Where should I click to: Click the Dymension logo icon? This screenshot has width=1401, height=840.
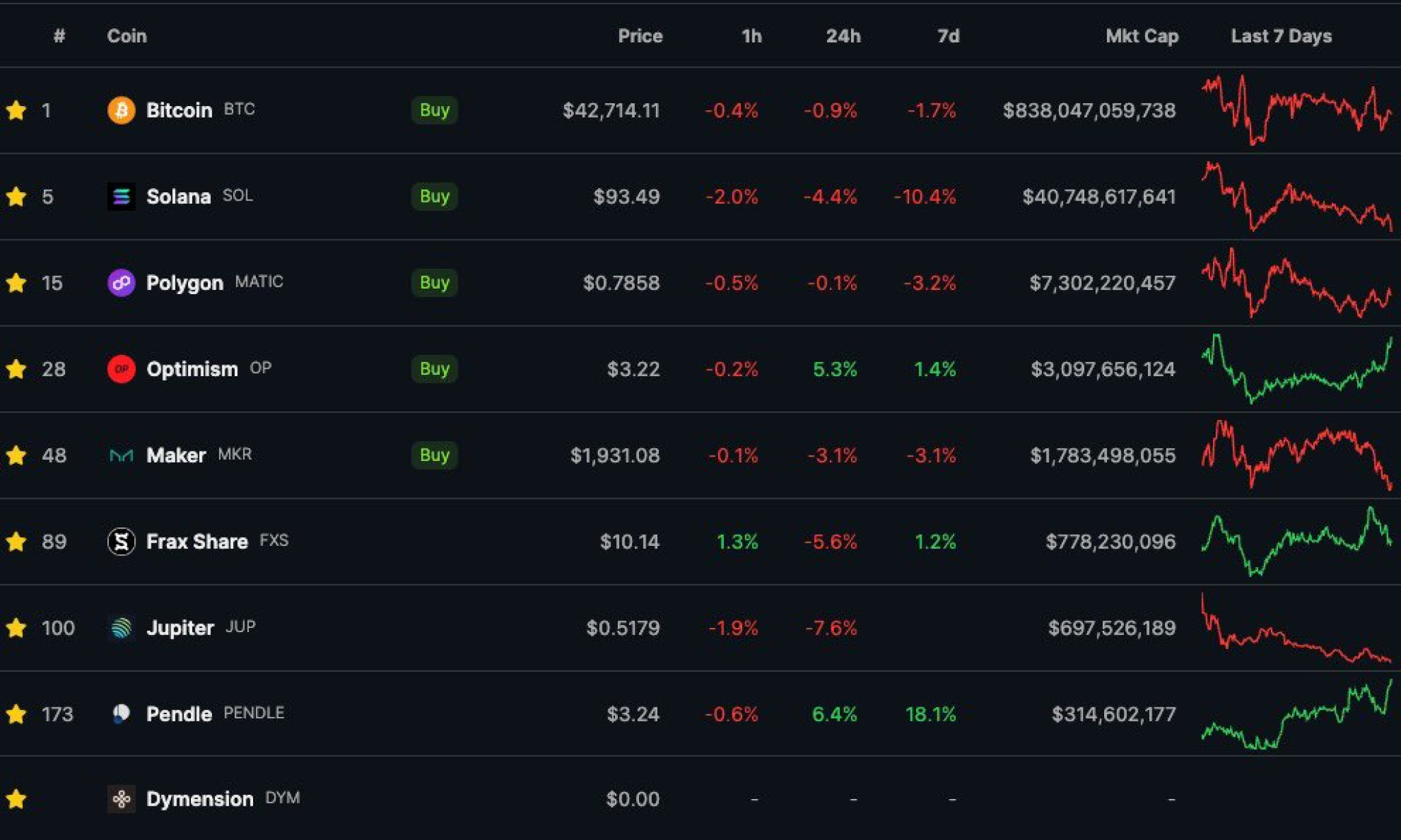pos(121,798)
